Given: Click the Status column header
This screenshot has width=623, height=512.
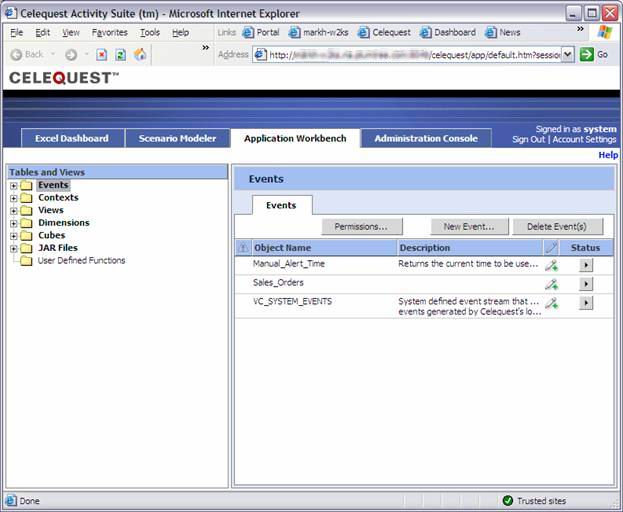Looking at the screenshot, I should coord(585,248).
